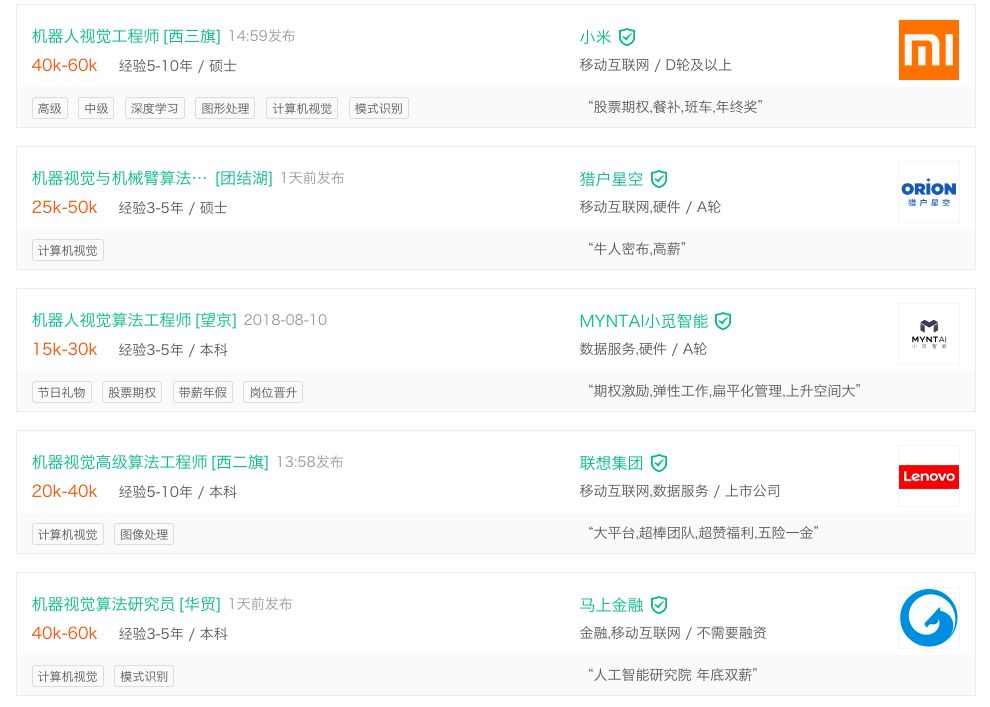Open the MYNTAI小觅智能 company link

point(644,321)
